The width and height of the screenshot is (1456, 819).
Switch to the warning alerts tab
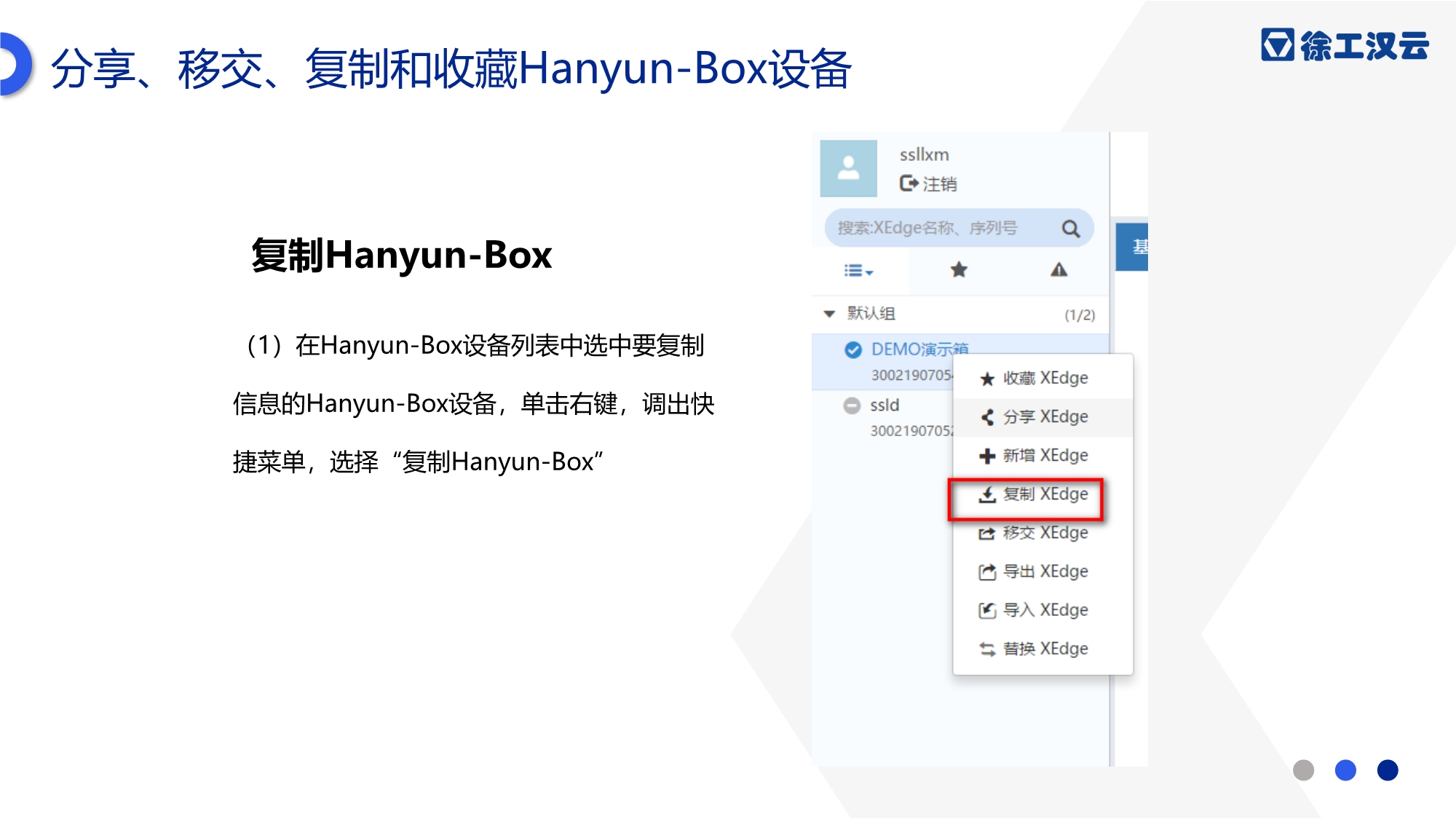click(x=1059, y=269)
